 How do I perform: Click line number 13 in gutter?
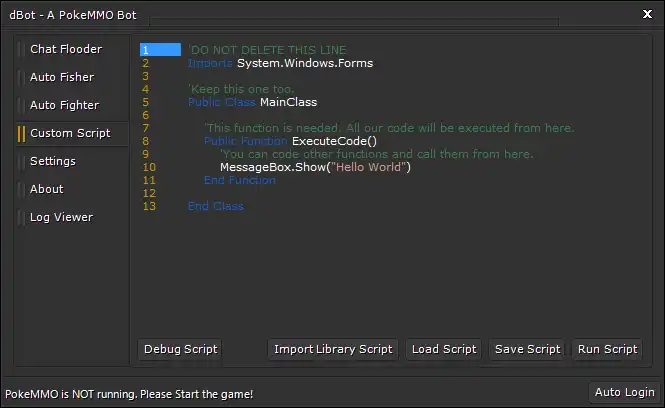pyautogui.click(x=149, y=206)
